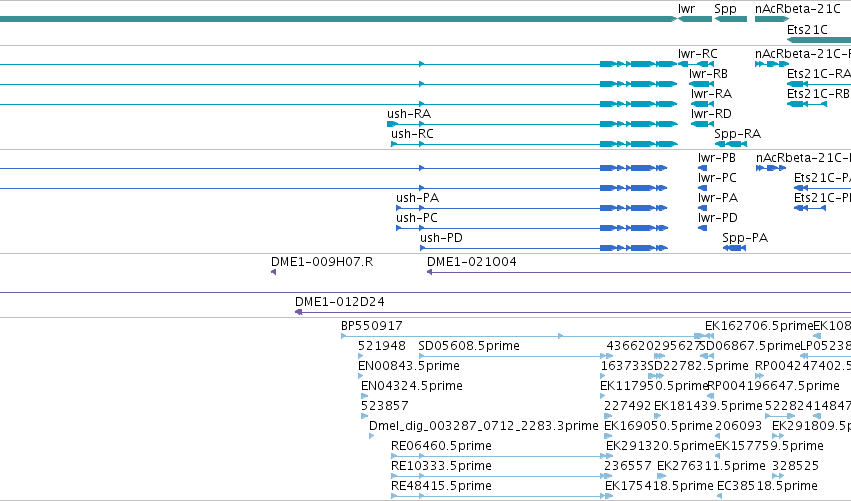Open the RP004196647.5prime EST label

[x=773, y=386]
